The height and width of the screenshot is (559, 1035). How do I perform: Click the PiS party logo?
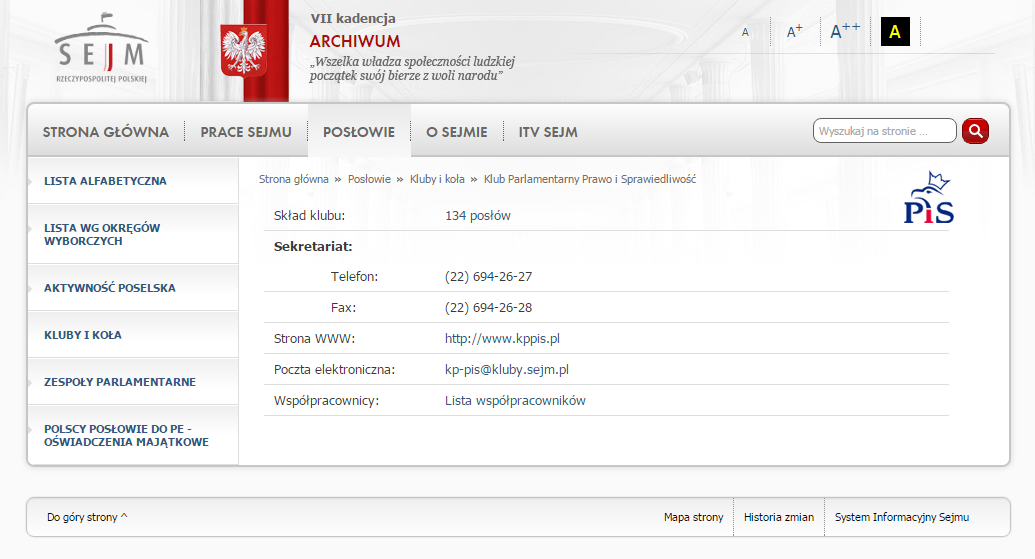pos(929,197)
